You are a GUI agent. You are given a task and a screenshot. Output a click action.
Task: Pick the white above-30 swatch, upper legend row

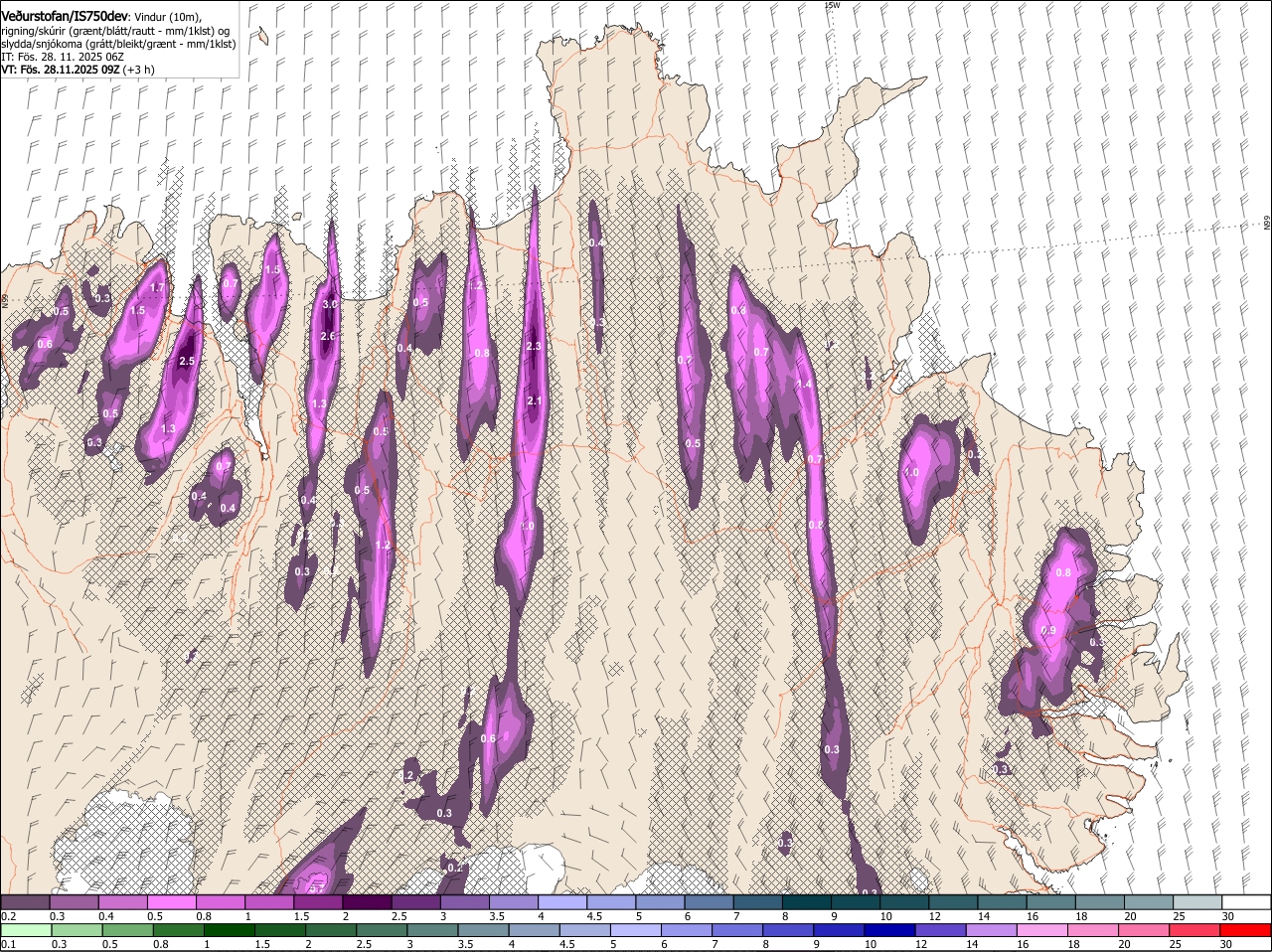1246,901
